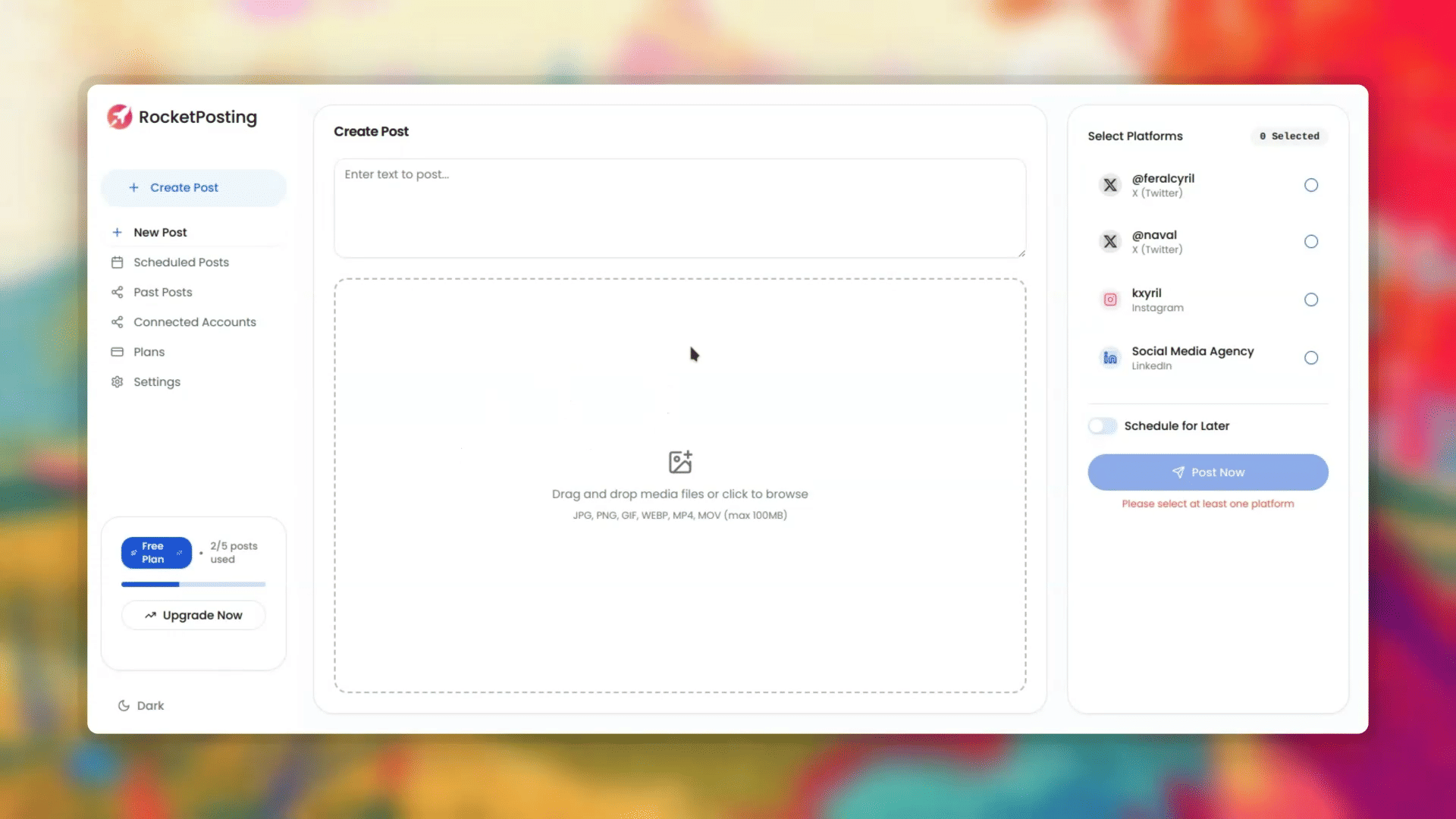
Task: Focus the Enter text to post field
Action: [x=679, y=208]
